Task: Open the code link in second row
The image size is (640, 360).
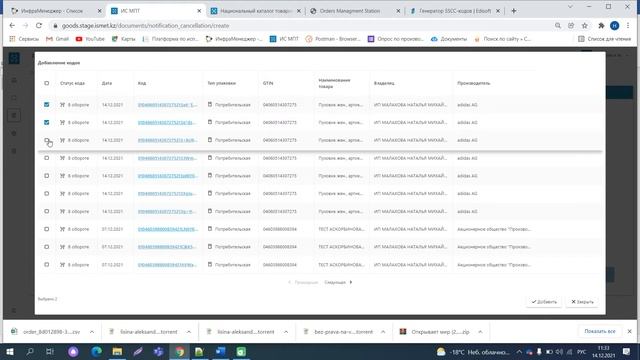Action: coord(167,122)
